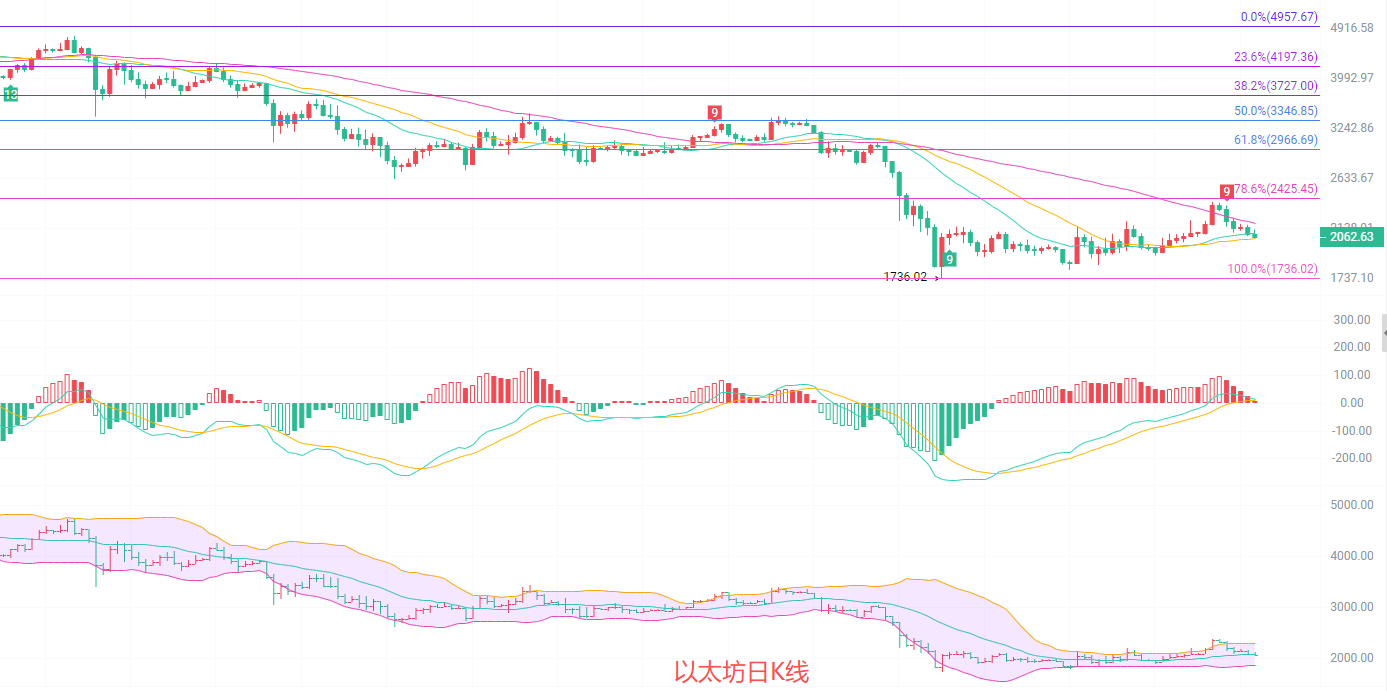Click the green 9 marker at the 1736 low
Image resolution: width=1387 pixels, height=691 pixels.
pos(949,259)
